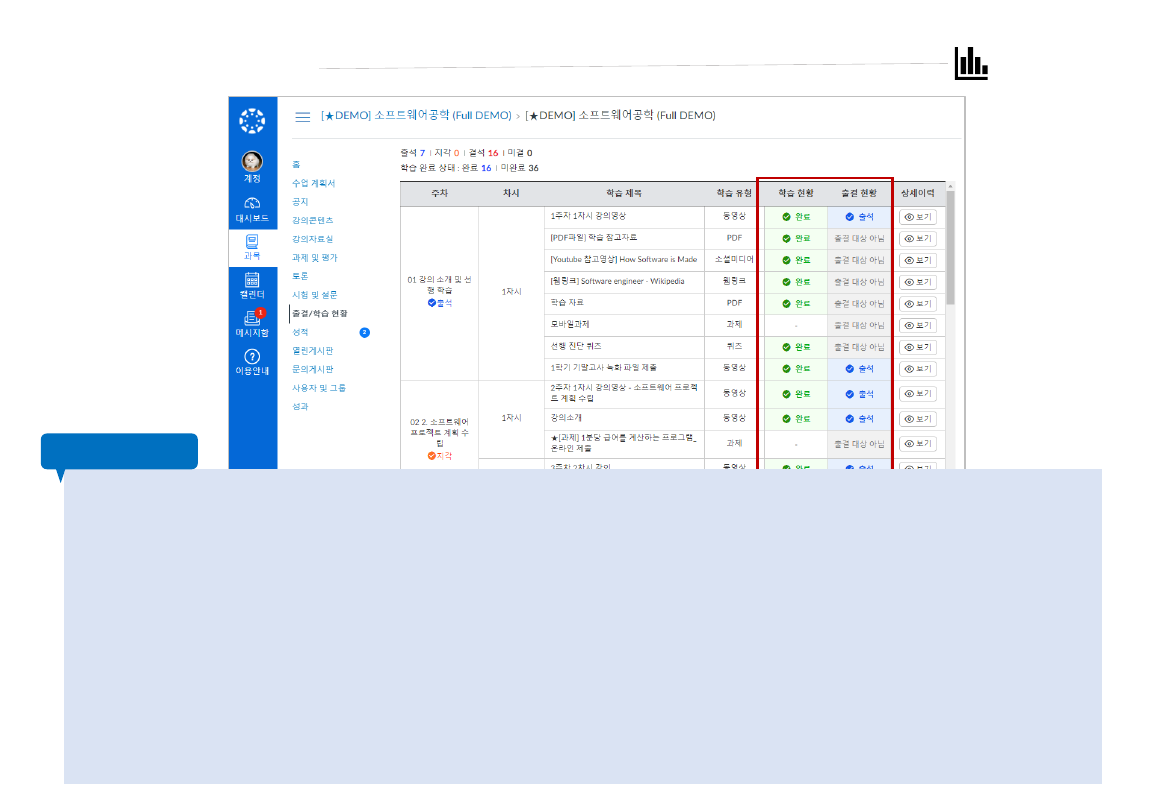Select the 과목 courses book icon
Image resolution: width=1170 pixels, height=810 pixels.
click(x=251, y=241)
